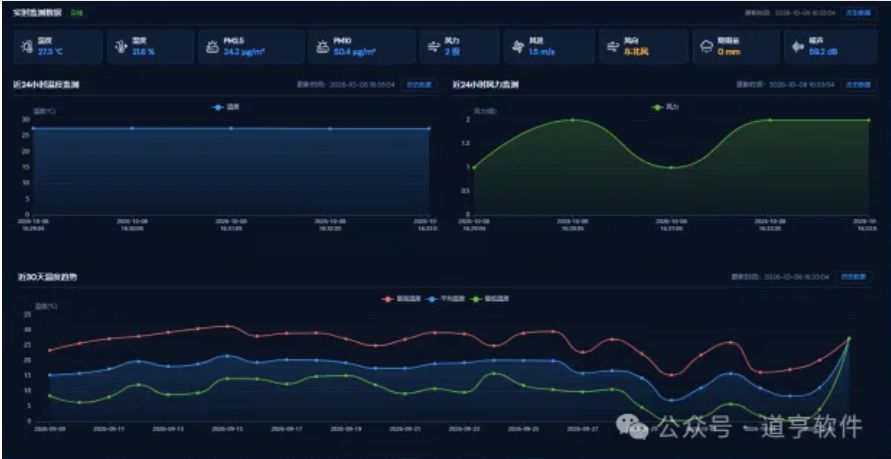Click the wind chart dip point at level 1
Image resolution: width=891 pixels, height=459 pixels.
tap(671, 168)
